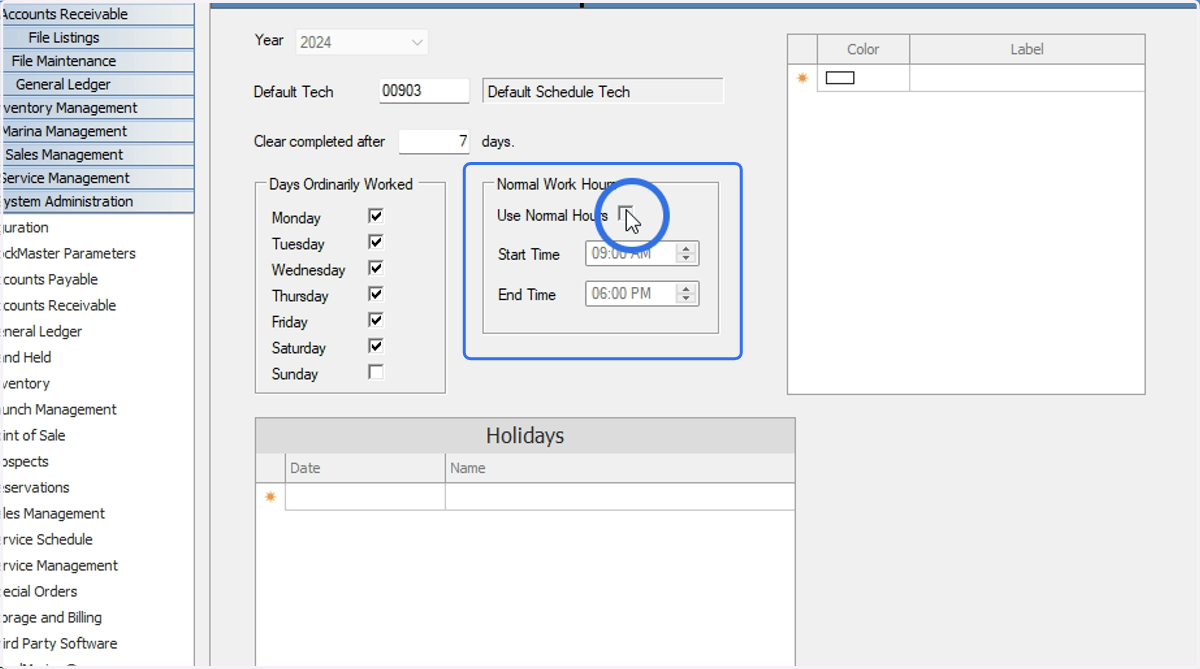The width and height of the screenshot is (1200, 669).
Task: Toggle the Monday worked-day checkbox
Action: tap(376, 216)
